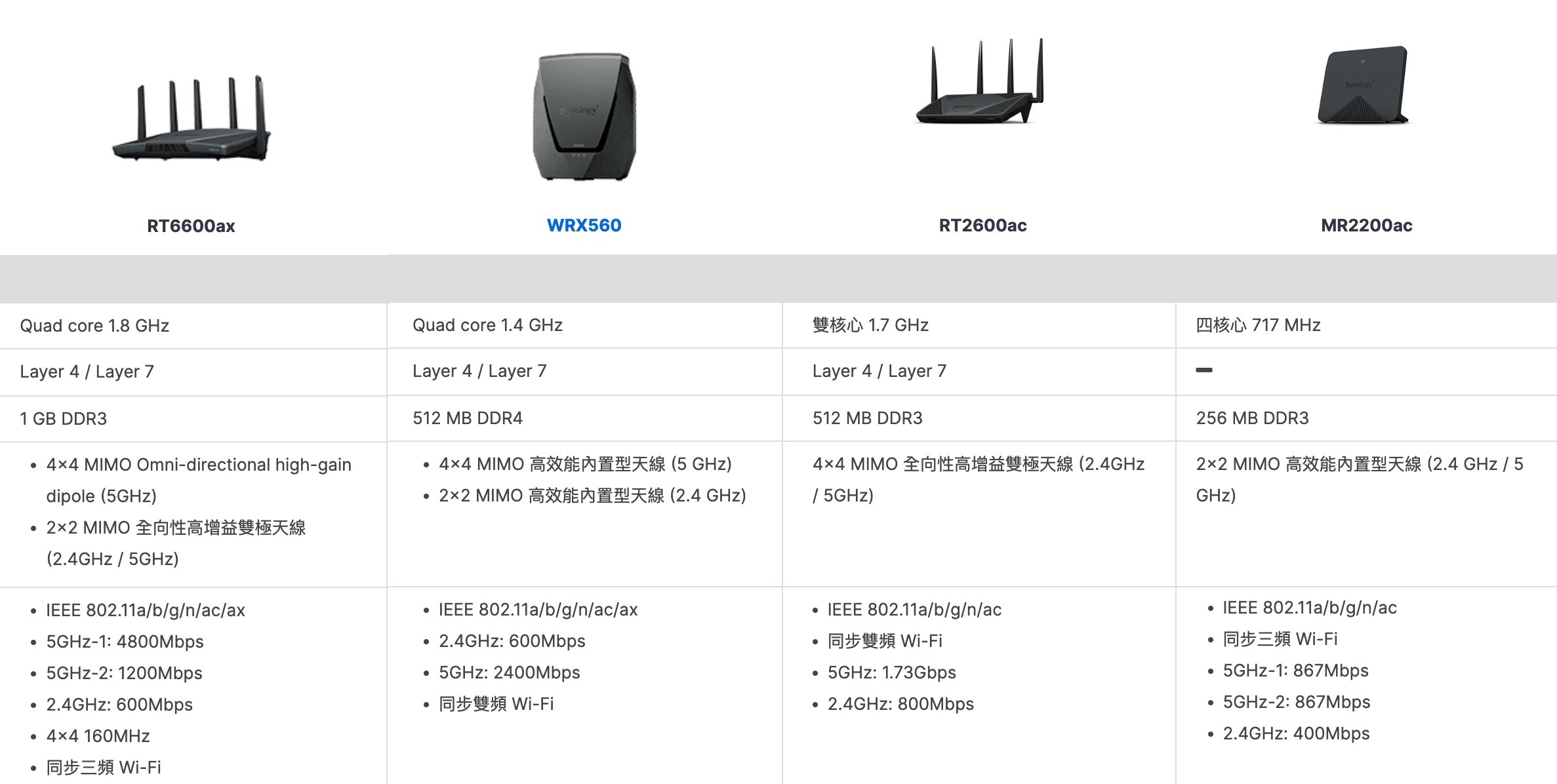Viewport: 1557px width, 784px height.
Task: Click the 5GHz: 2400Mbps list item
Action: (510, 673)
